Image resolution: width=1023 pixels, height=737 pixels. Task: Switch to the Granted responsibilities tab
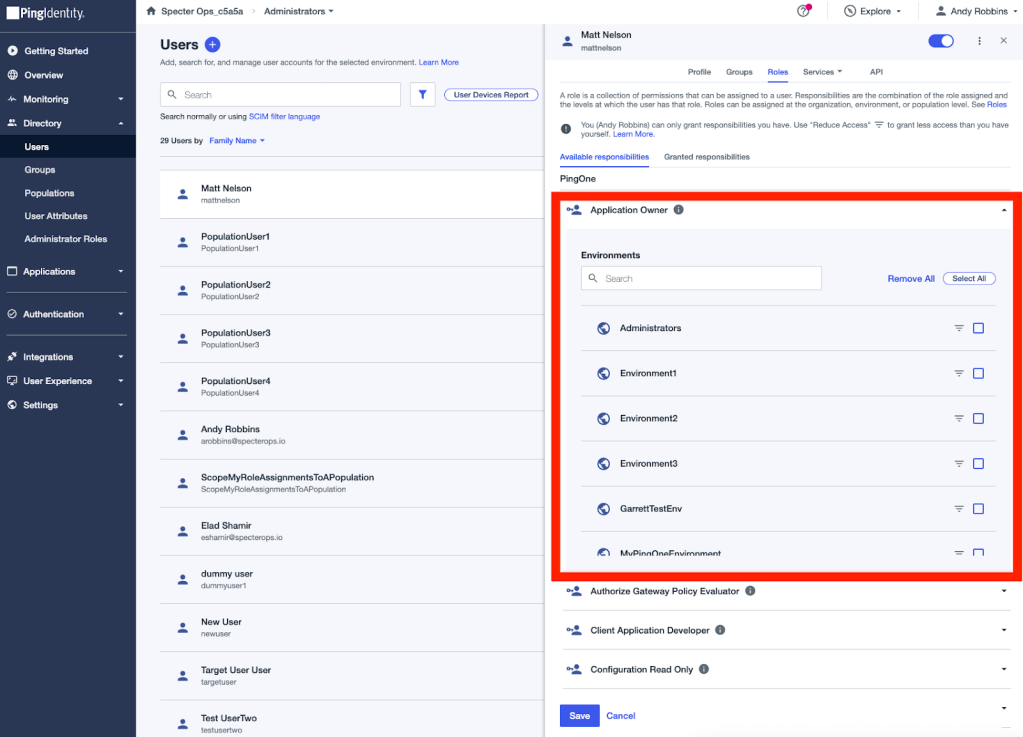706,157
